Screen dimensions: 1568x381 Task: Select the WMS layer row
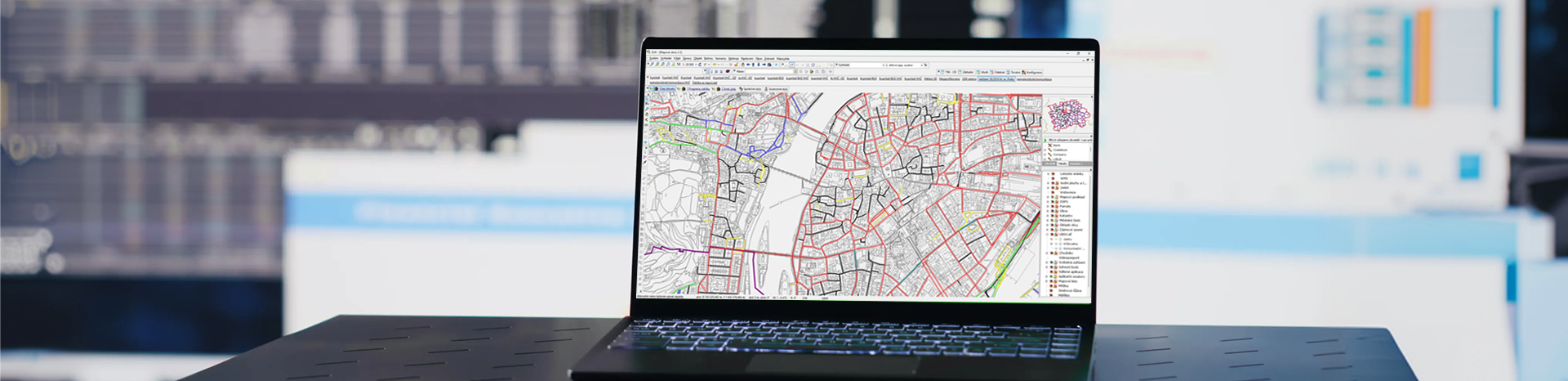(x=1063, y=178)
